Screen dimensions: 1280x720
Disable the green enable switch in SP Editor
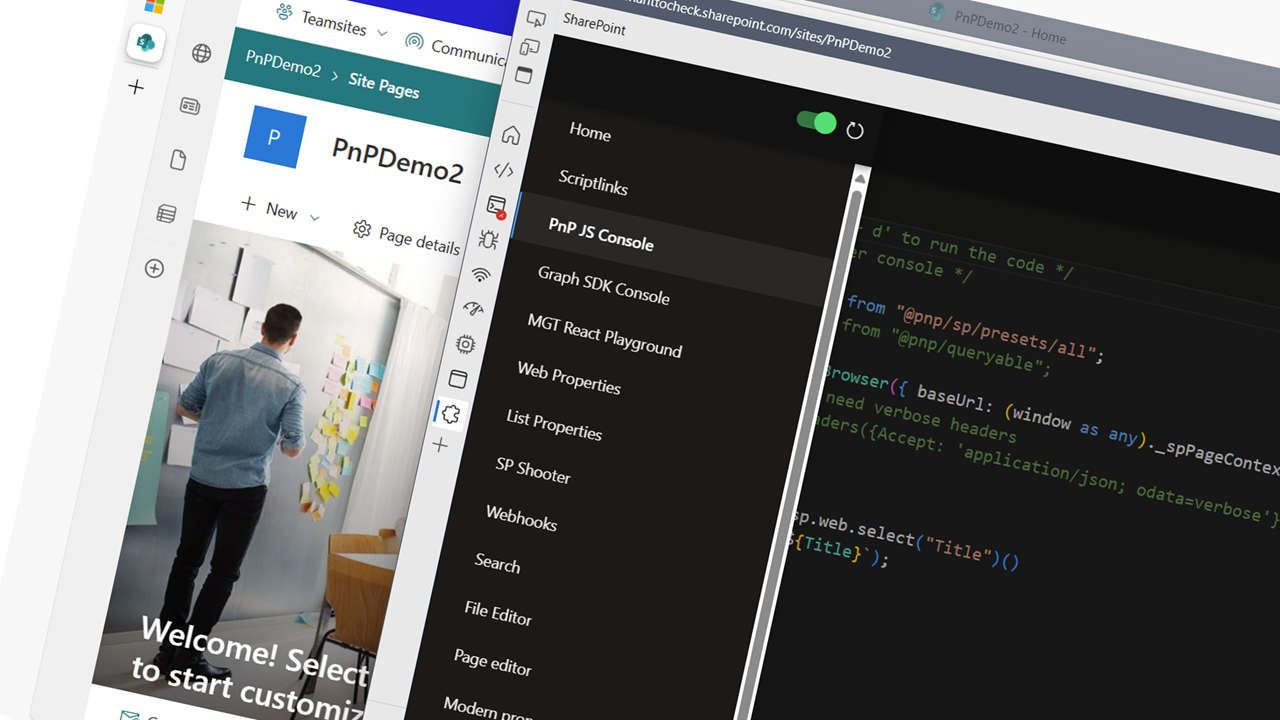pyautogui.click(x=818, y=123)
